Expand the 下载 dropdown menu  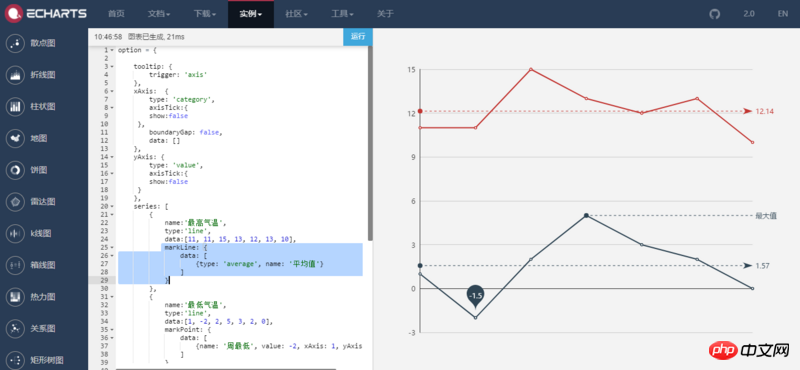click(x=205, y=14)
